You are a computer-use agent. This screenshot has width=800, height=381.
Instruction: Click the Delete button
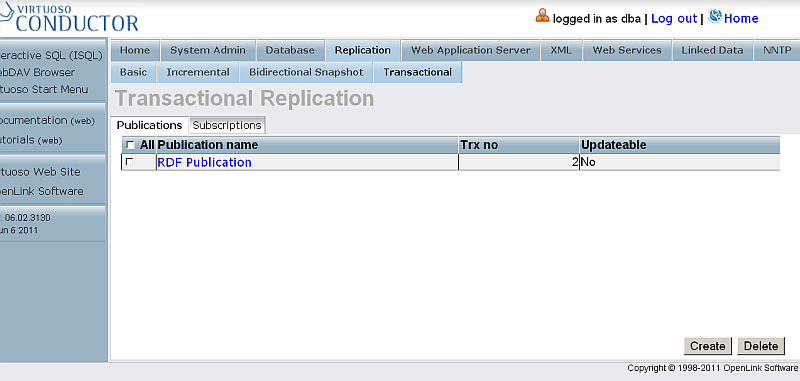(x=761, y=346)
